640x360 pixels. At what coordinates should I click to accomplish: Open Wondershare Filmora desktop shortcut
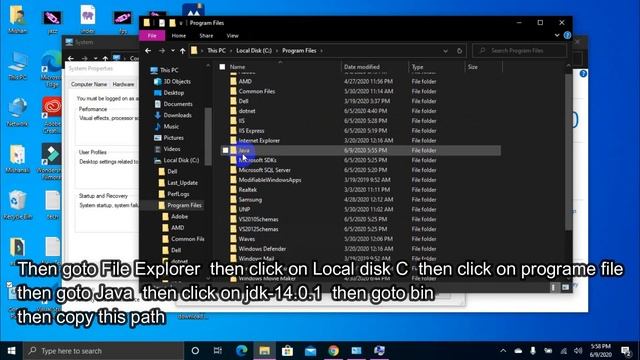click(51, 162)
